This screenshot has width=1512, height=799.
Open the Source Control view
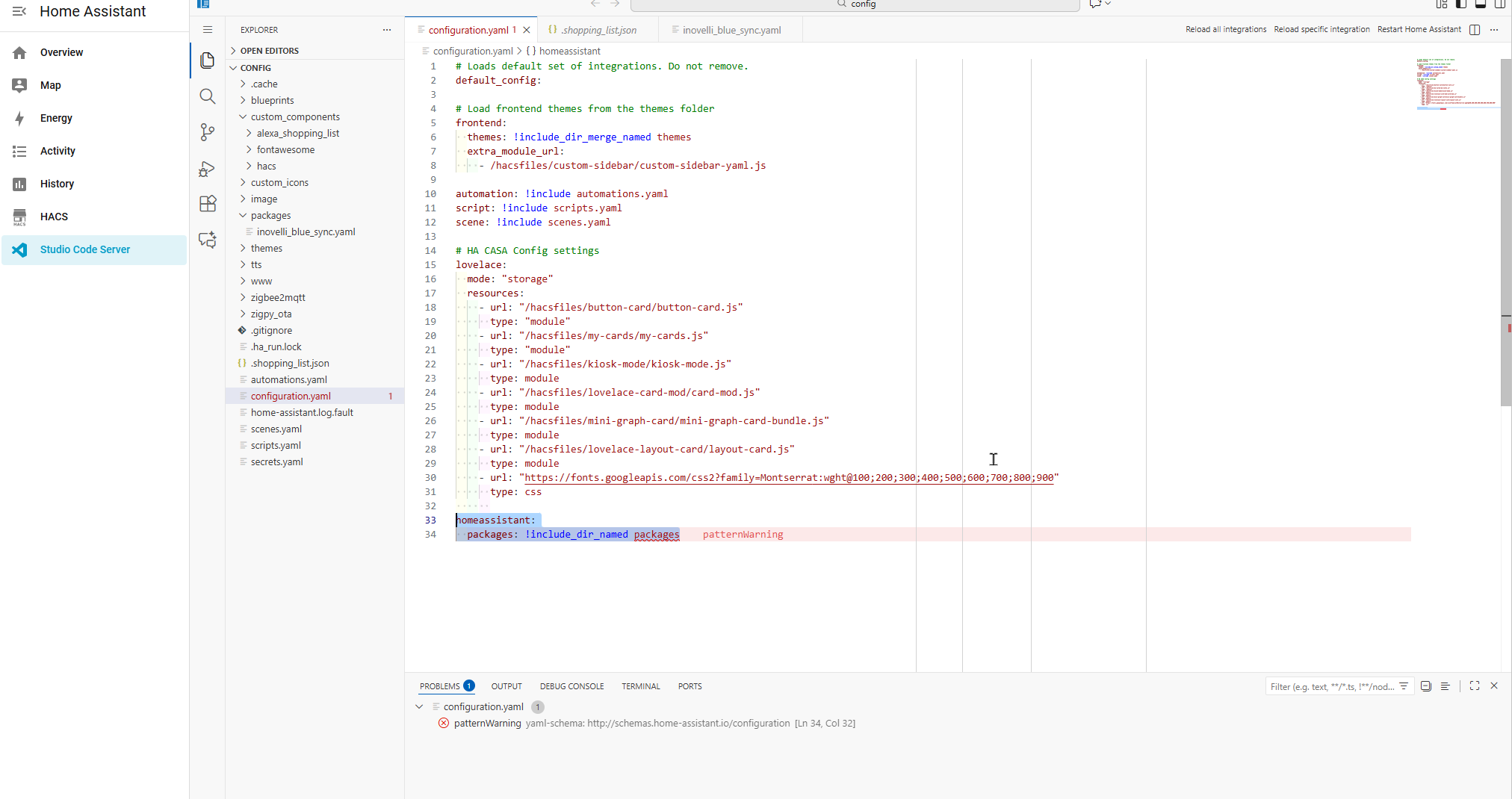(x=208, y=132)
